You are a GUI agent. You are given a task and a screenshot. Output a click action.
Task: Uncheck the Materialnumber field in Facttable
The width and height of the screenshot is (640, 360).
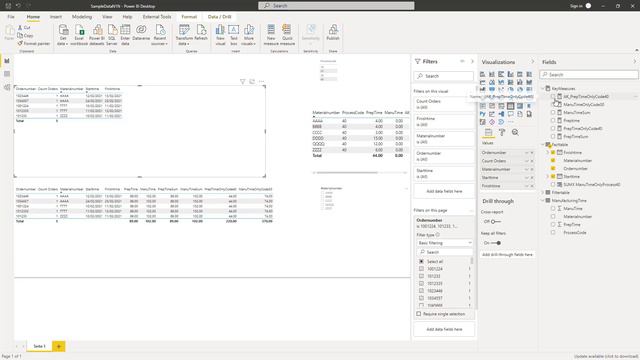[x=553, y=160]
